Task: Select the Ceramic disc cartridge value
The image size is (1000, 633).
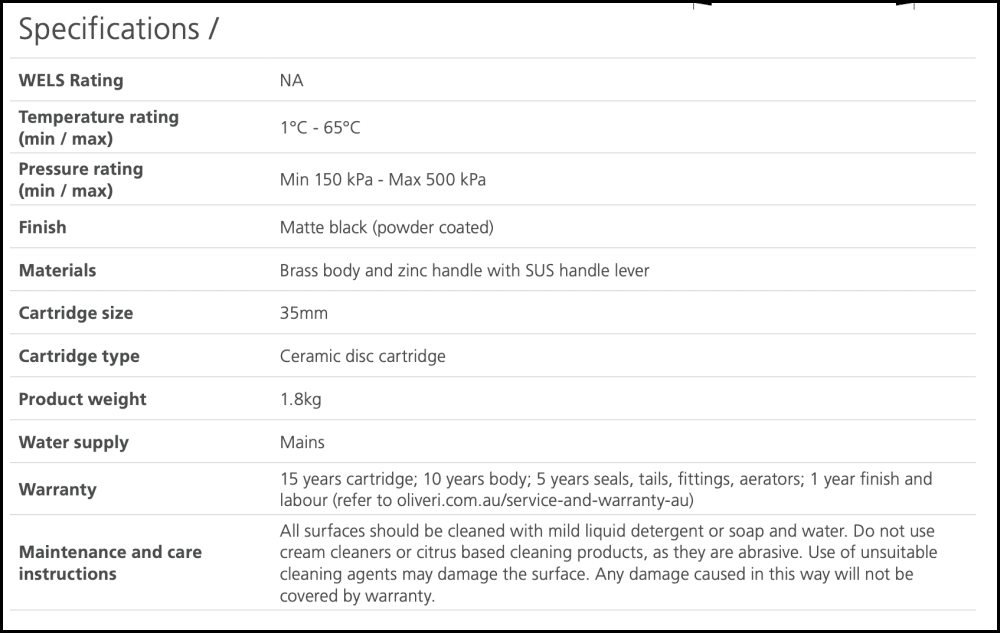Action: (x=363, y=356)
